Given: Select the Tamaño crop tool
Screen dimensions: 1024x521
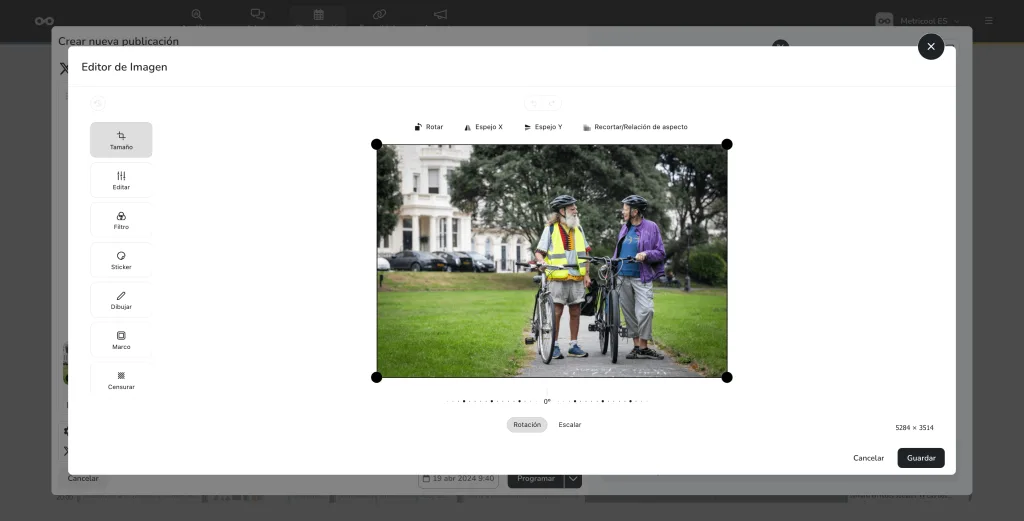Looking at the screenshot, I should coord(121,140).
